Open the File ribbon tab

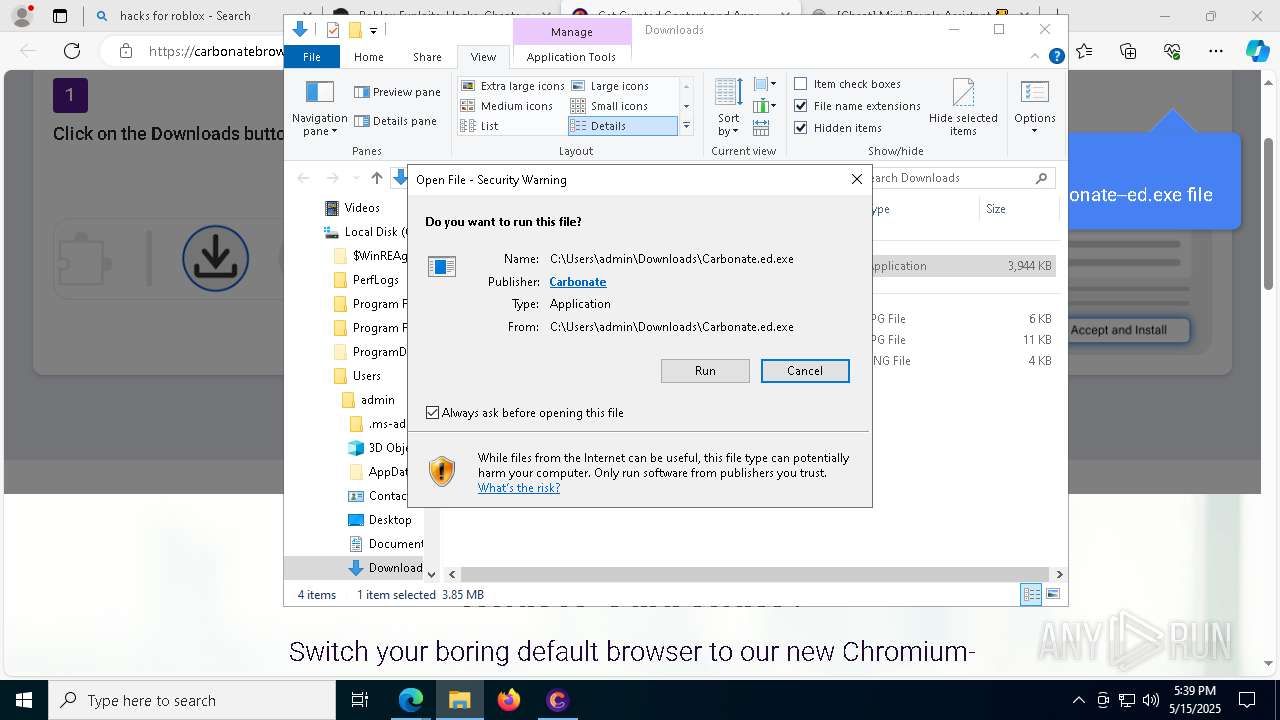pos(312,57)
